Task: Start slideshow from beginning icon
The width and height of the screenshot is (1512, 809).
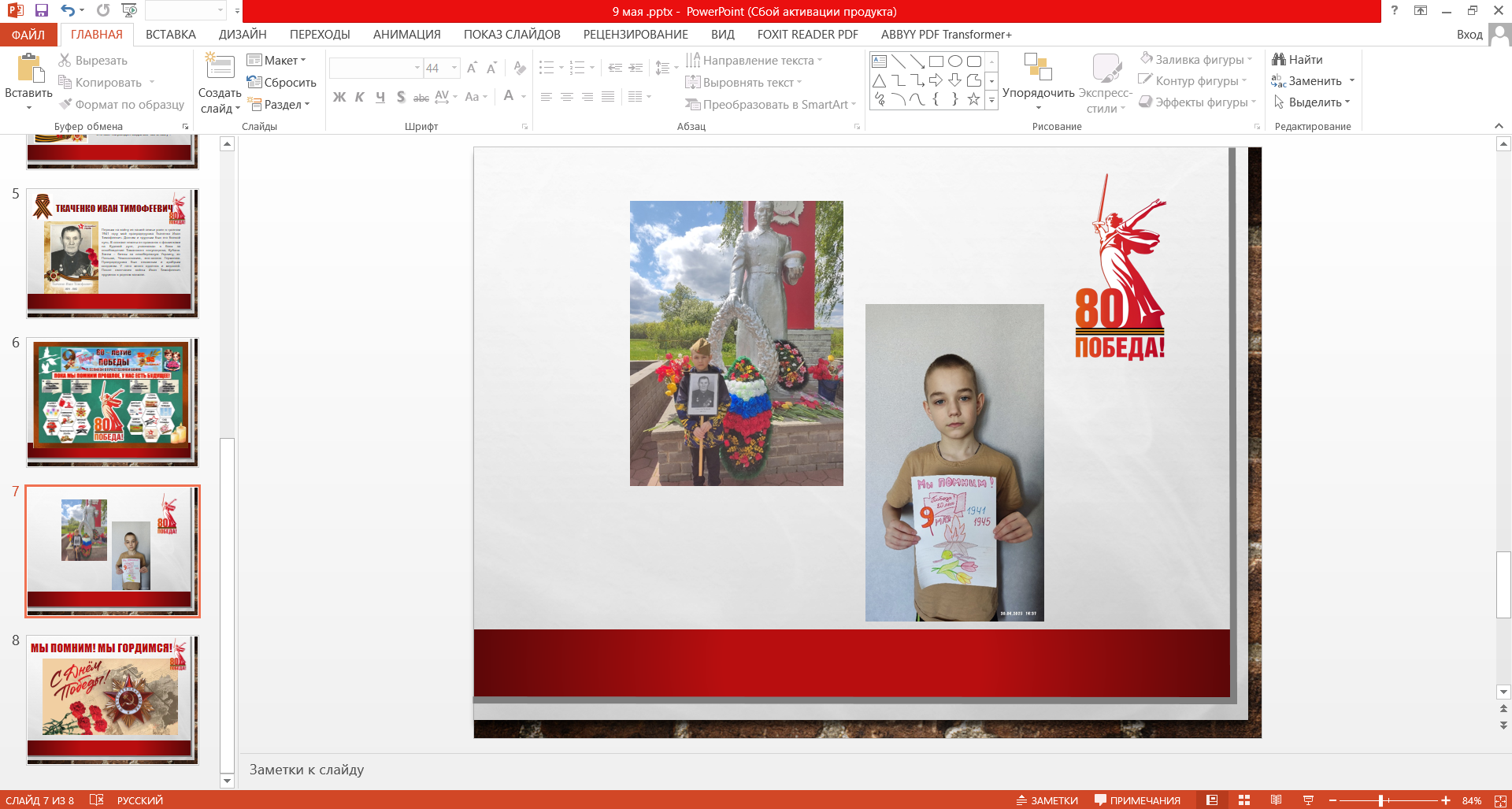Action: (x=129, y=10)
